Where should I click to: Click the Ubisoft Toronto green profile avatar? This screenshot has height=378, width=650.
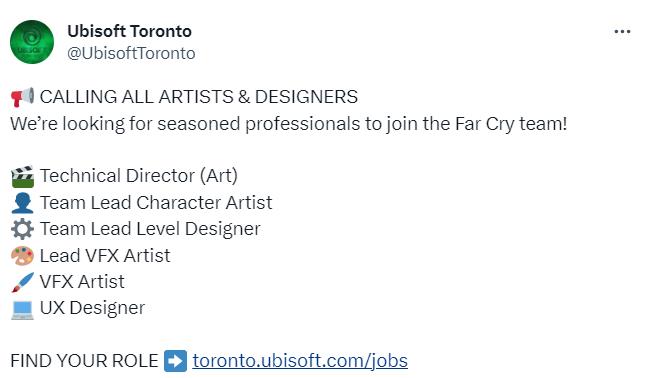(x=32, y=42)
